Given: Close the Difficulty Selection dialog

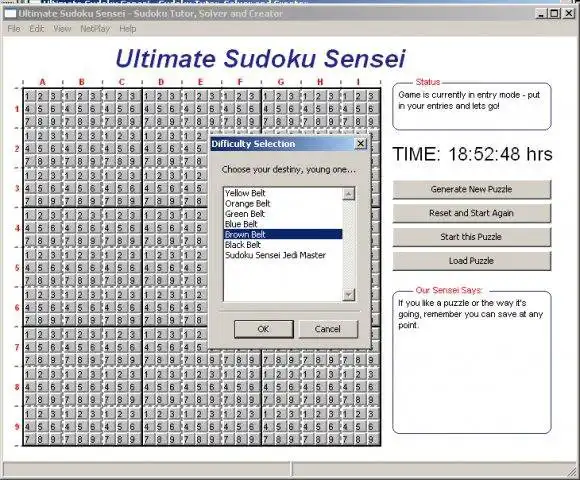Looking at the screenshot, I should pos(361,143).
